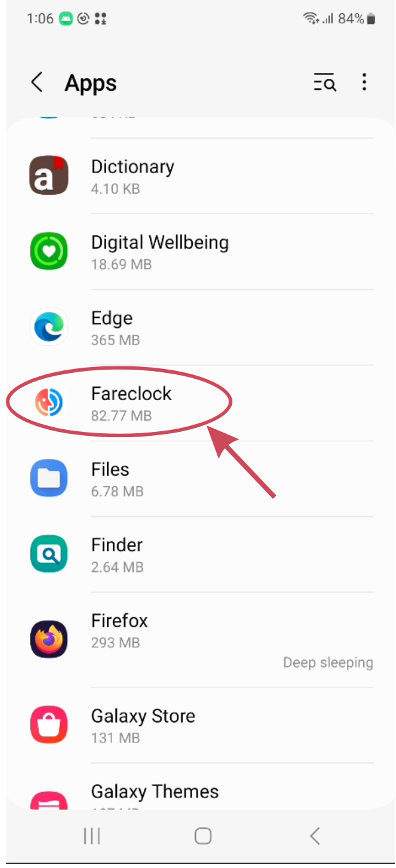Tap the Galaxy Store bag icon
The width and height of the screenshot is (396, 868).
coord(49,725)
